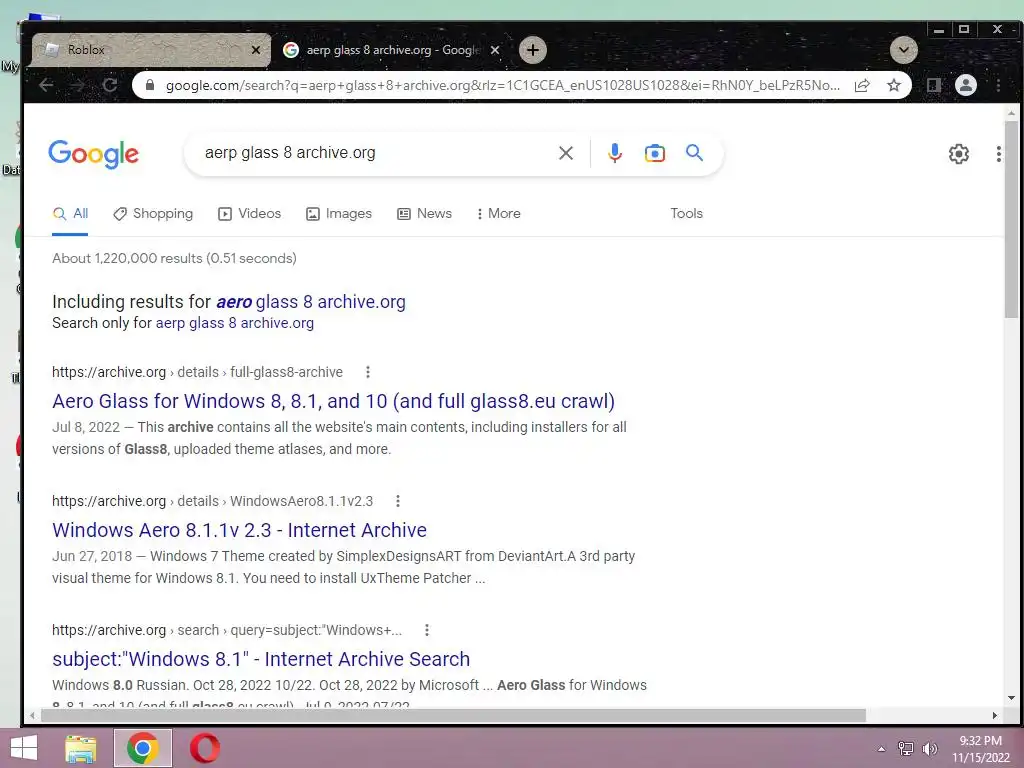Click the blue magnifier search button
The image size is (1024, 768).
point(694,153)
